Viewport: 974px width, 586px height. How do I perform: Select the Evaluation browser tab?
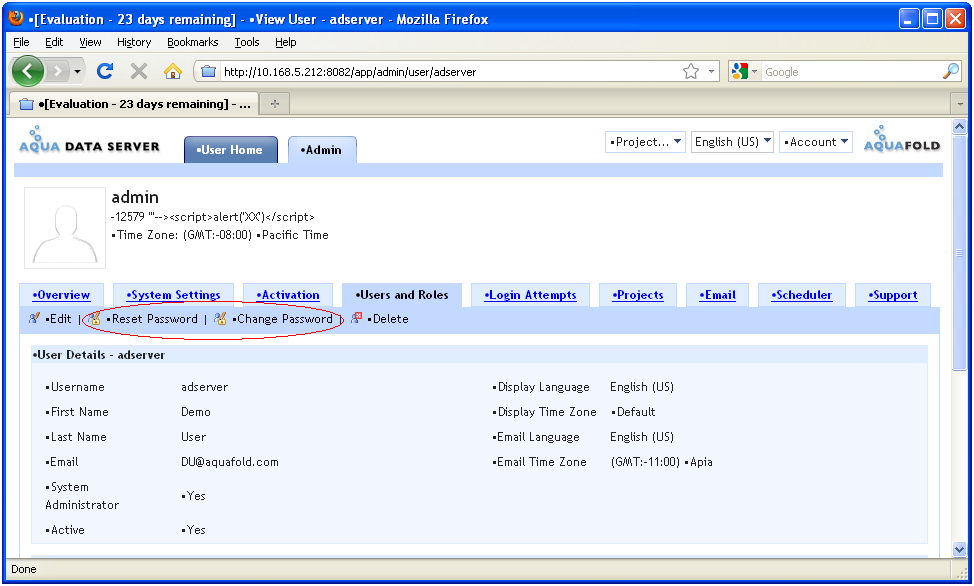click(134, 104)
